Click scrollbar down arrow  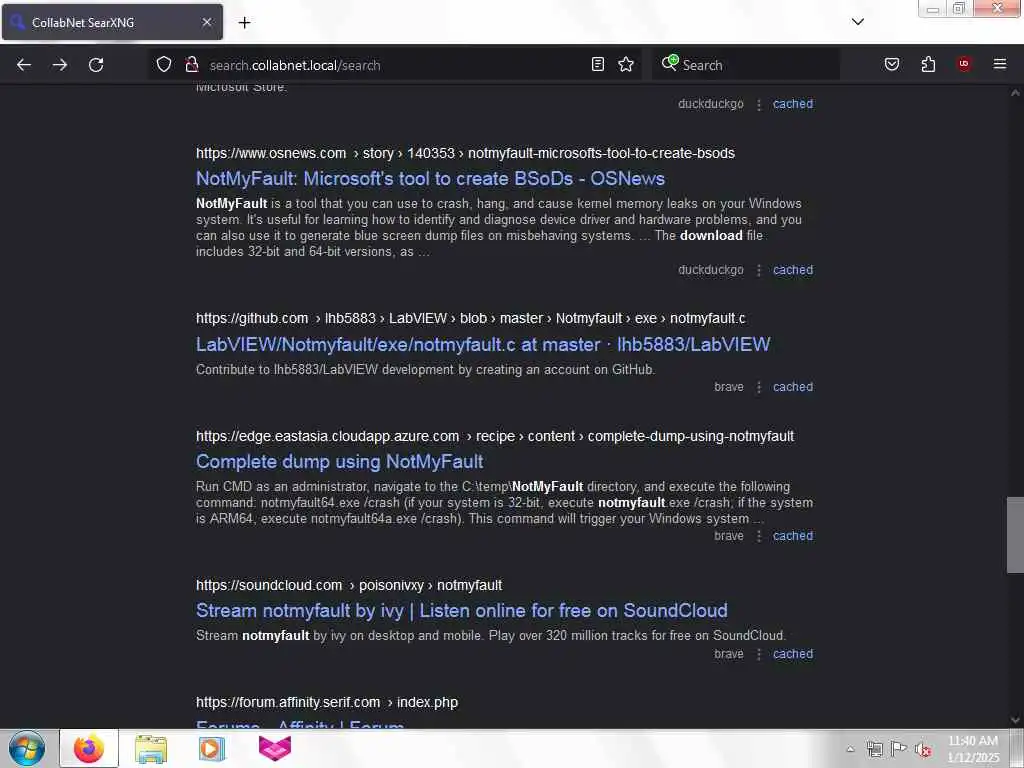click(x=1015, y=720)
